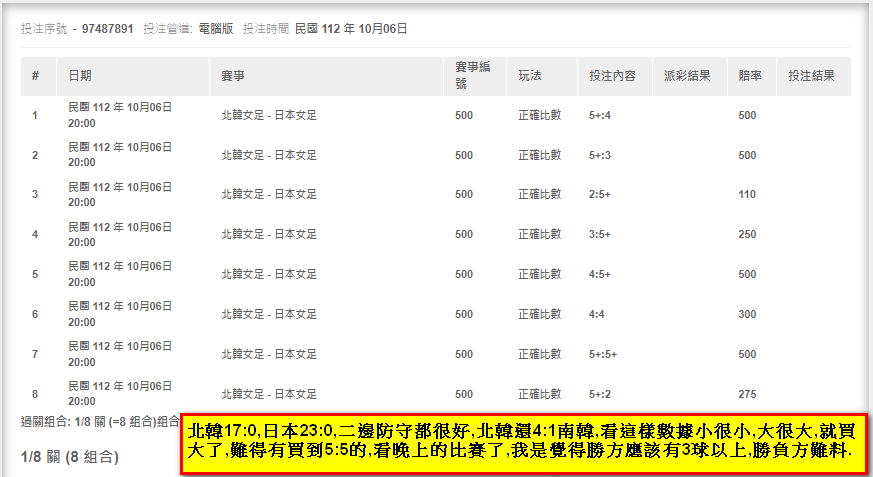Click the odds value 275
Screen dimensions: 873x477
coord(747,395)
